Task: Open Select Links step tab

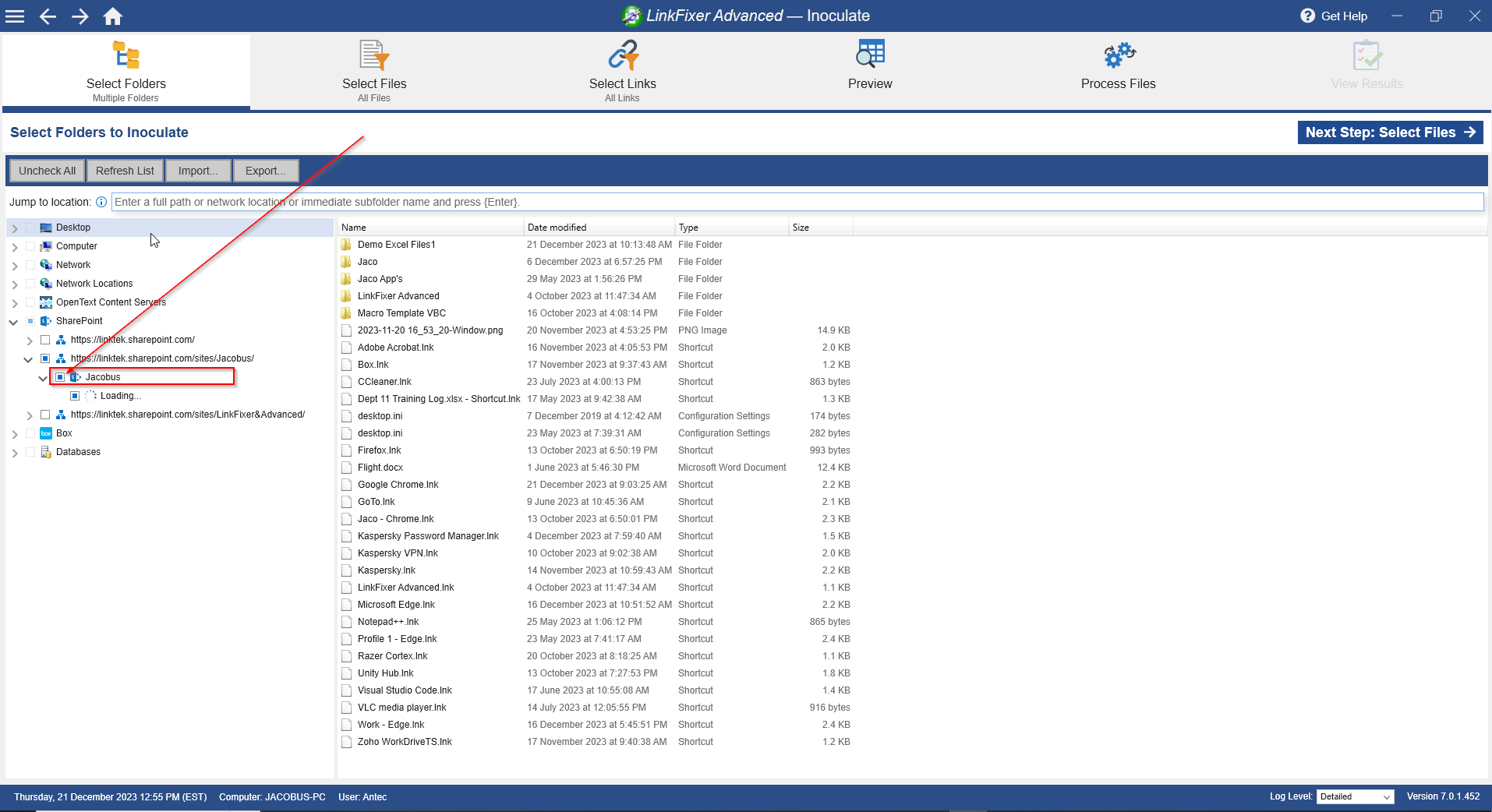Action: click(x=623, y=71)
